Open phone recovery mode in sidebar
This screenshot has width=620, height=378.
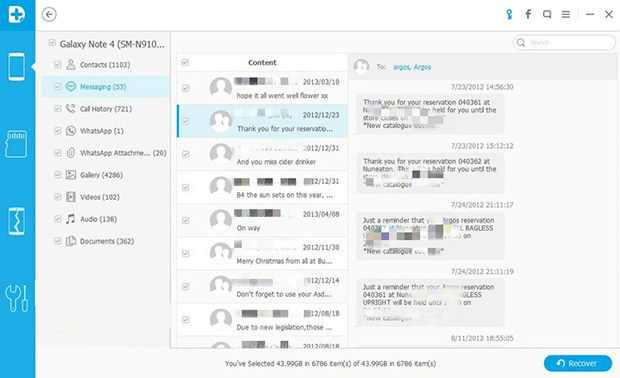17,66
